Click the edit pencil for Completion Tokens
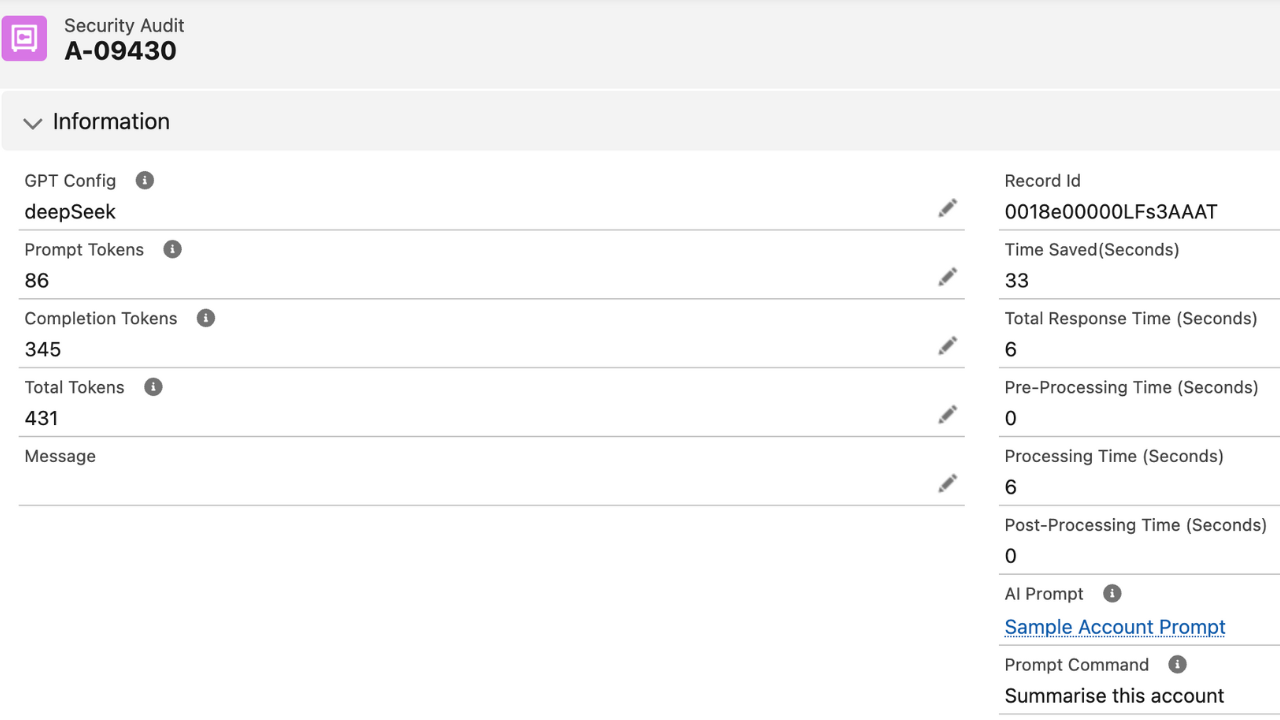Image resolution: width=1280 pixels, height=720 pixels. 947,345
